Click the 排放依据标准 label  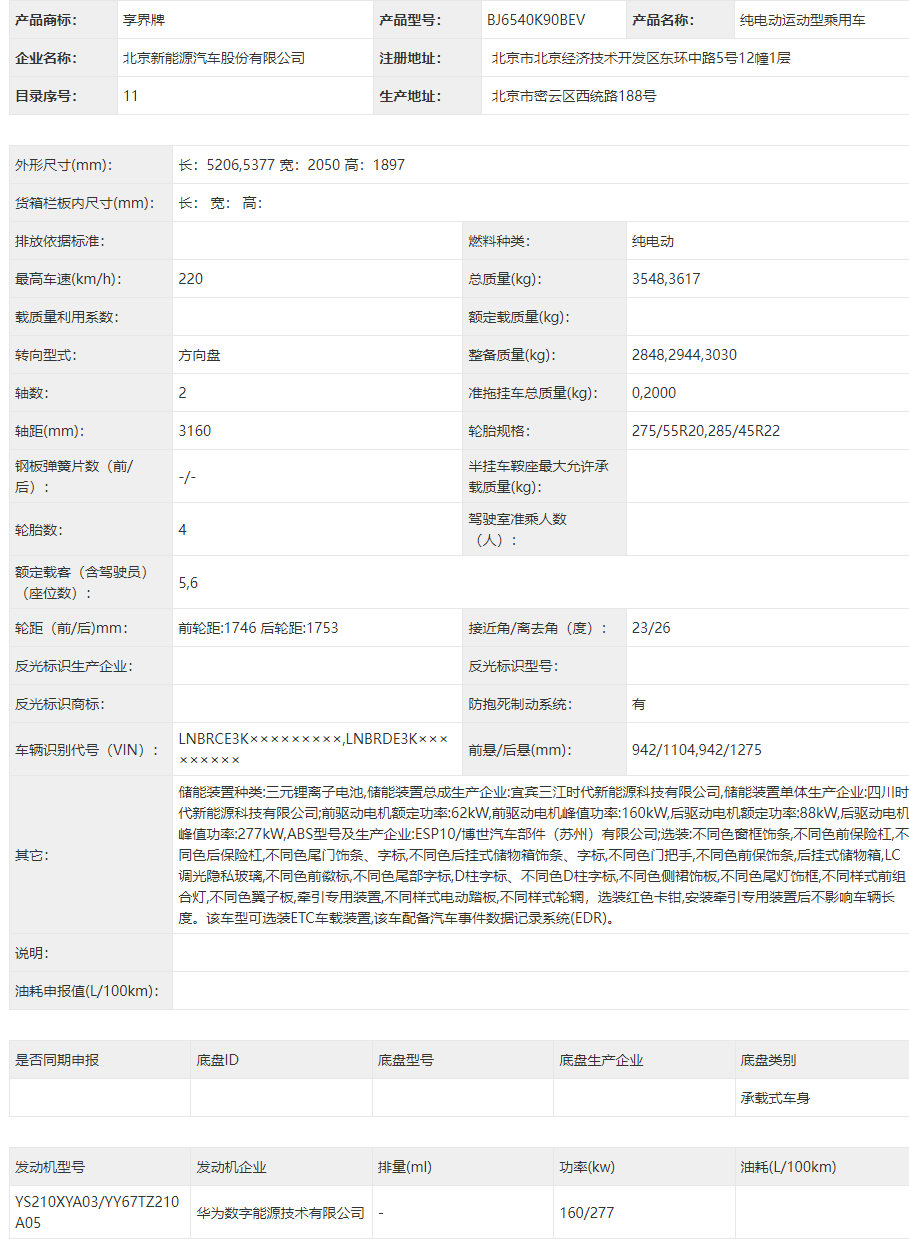point(60,241)
